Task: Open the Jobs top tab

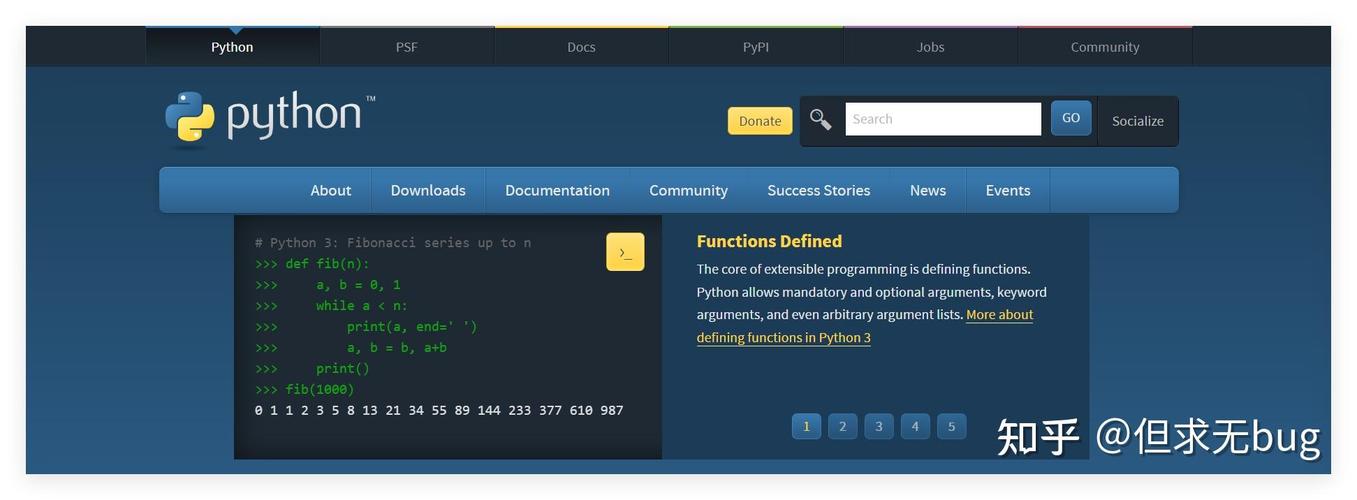Action: click(930, 47)
